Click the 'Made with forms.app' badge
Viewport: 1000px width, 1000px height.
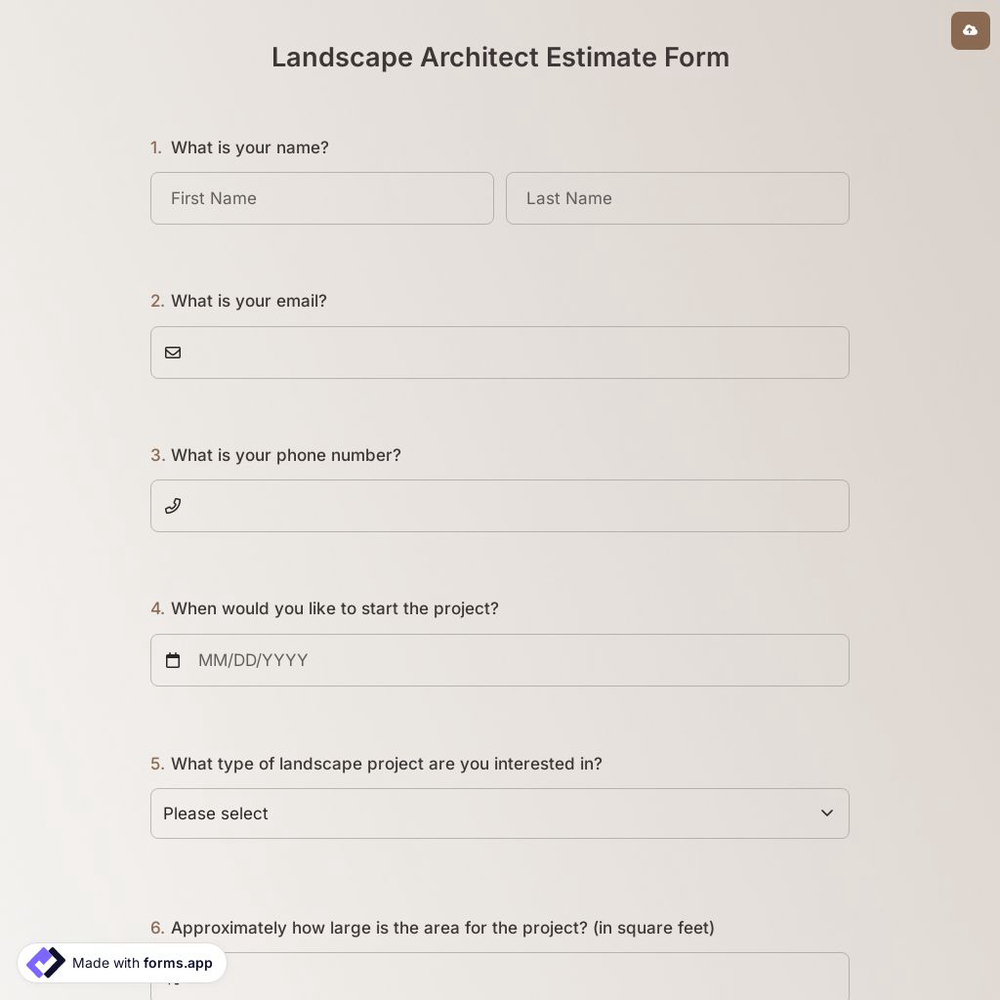click(122, 962)
